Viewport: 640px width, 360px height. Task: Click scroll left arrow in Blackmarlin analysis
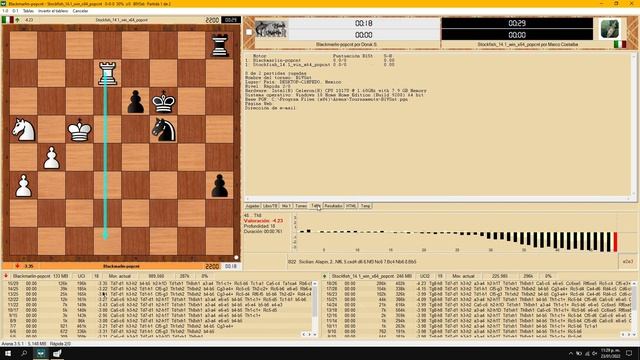click(x=304, y=334)
